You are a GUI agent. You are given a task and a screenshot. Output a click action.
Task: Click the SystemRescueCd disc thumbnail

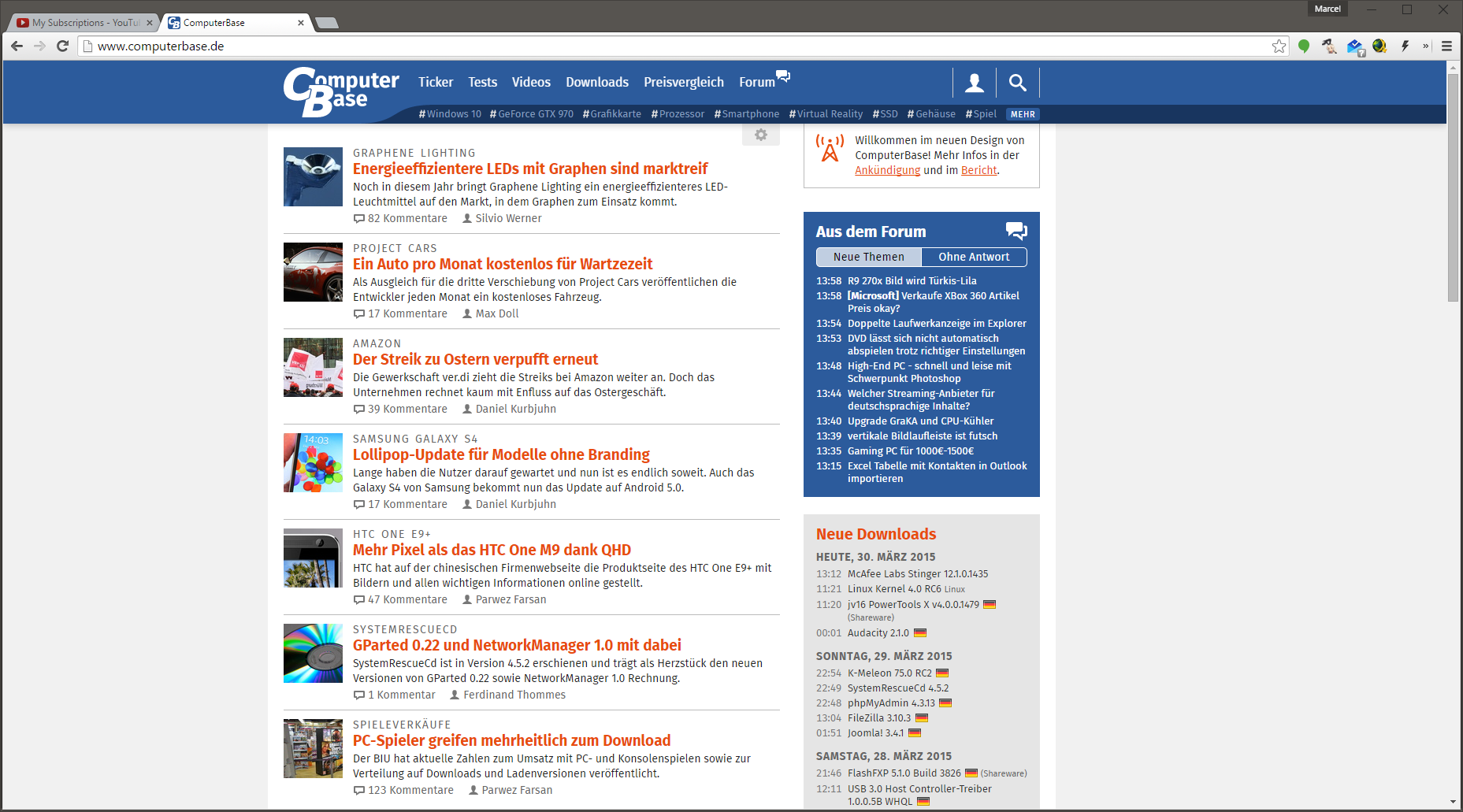click(x=313, y=653)
